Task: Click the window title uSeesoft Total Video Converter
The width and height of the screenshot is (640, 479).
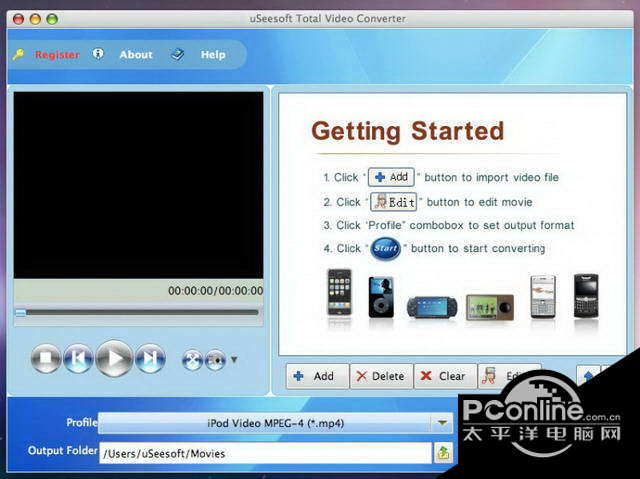Action: (x=328, y=19)
